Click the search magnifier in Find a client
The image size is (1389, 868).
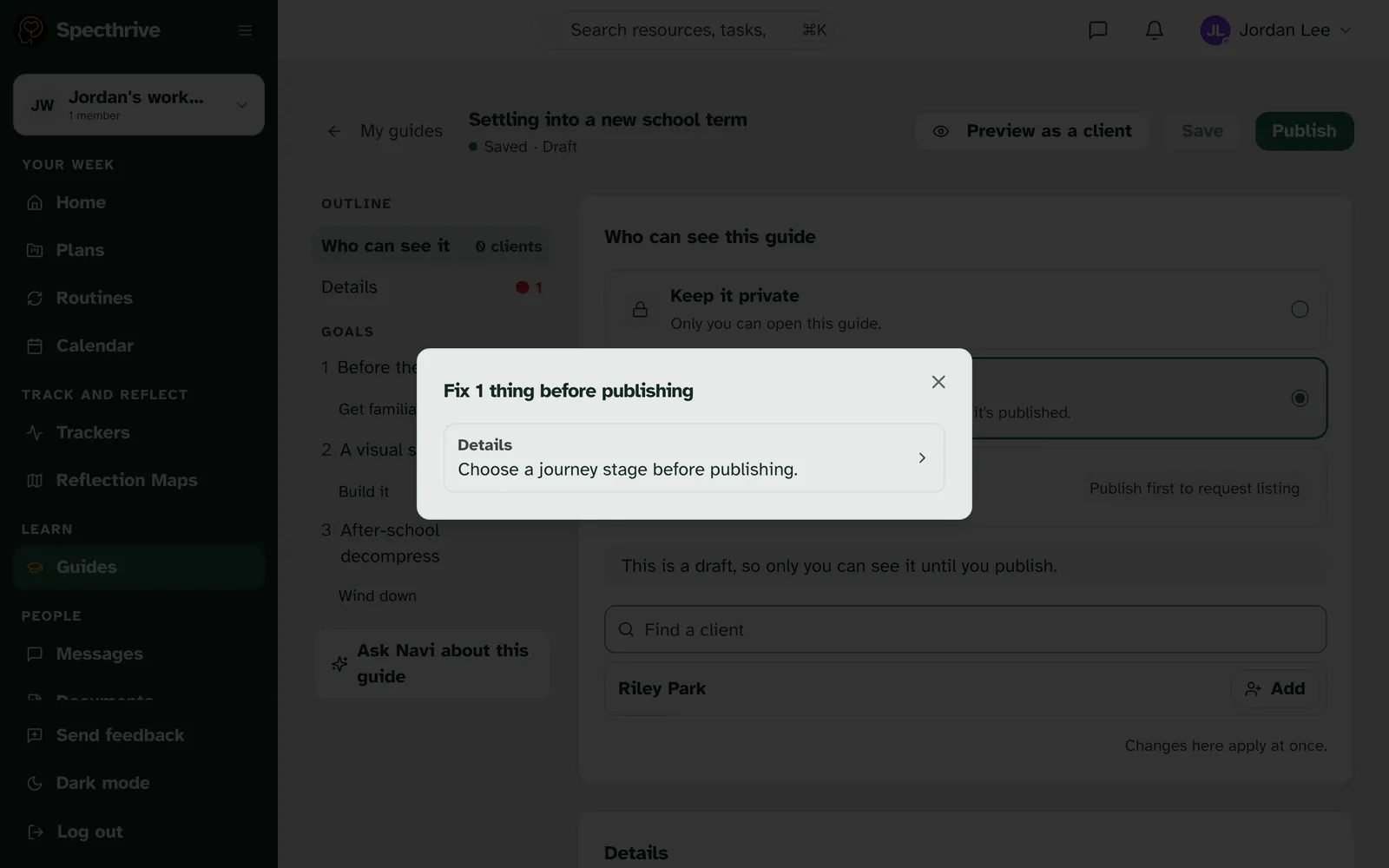click(626, 629)
